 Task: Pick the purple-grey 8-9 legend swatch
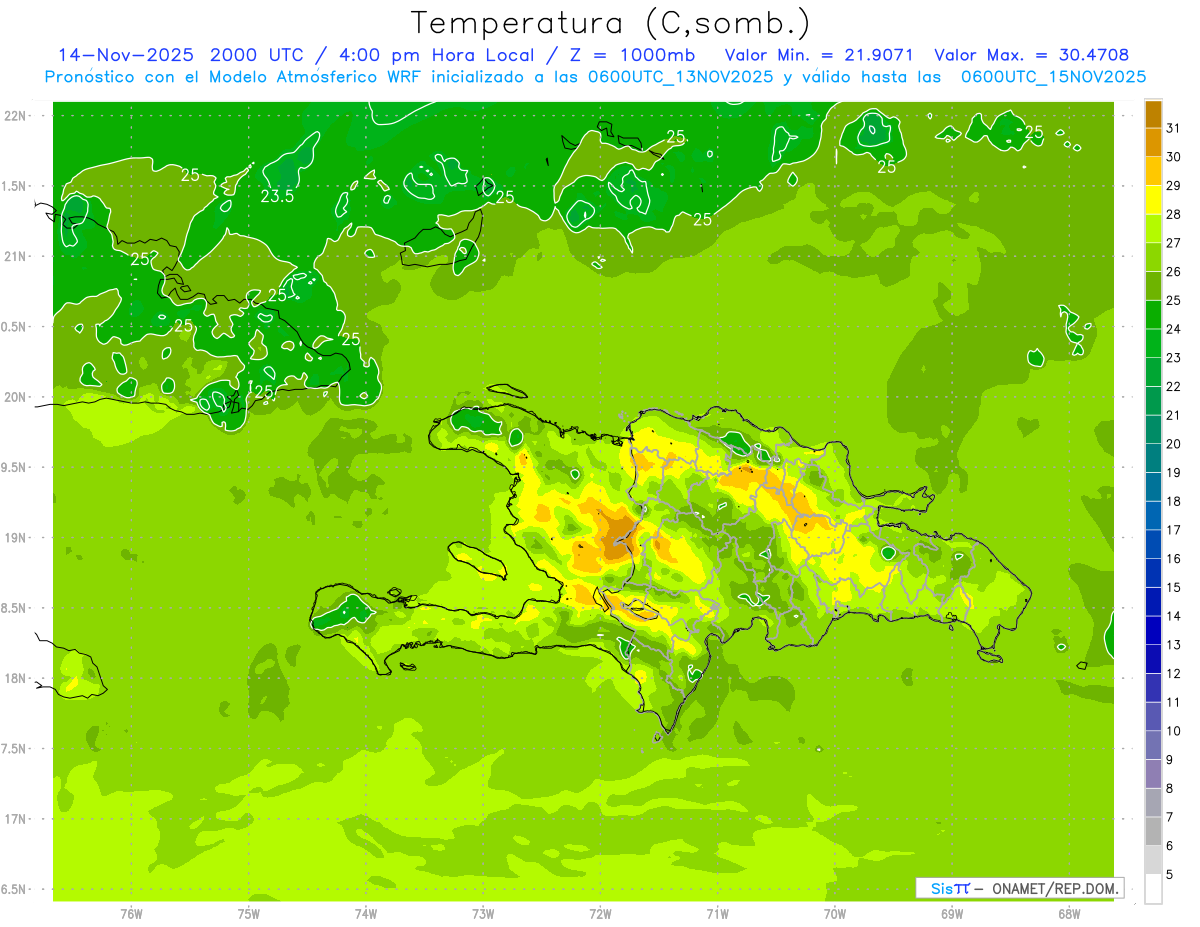[x=1153, y=773]
